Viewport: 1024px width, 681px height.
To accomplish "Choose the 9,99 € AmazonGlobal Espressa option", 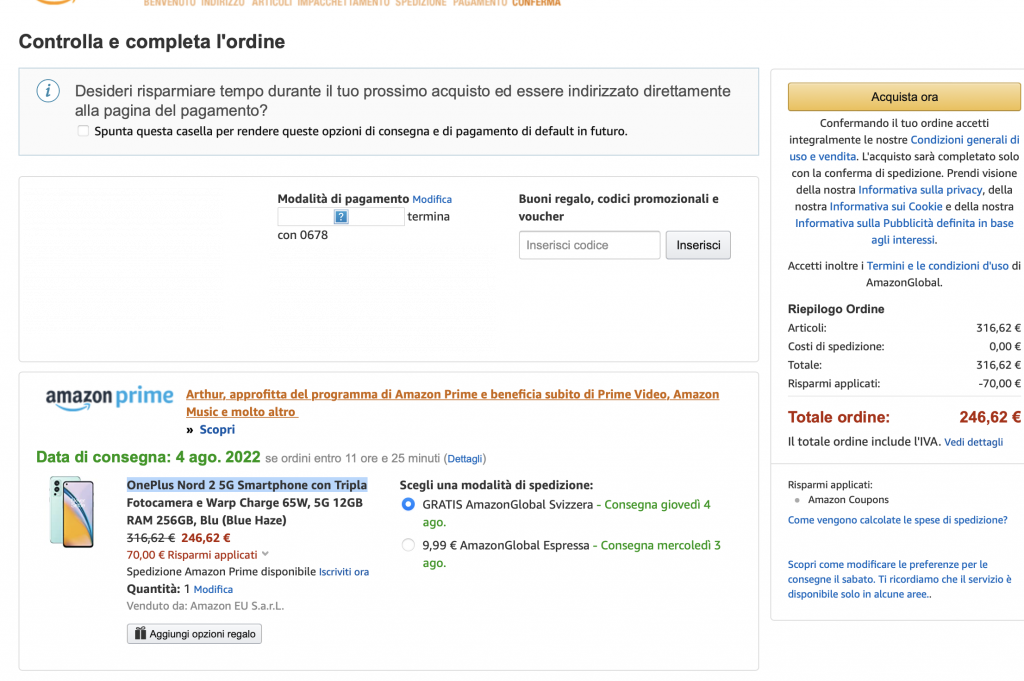I will (x=408, y=546).
